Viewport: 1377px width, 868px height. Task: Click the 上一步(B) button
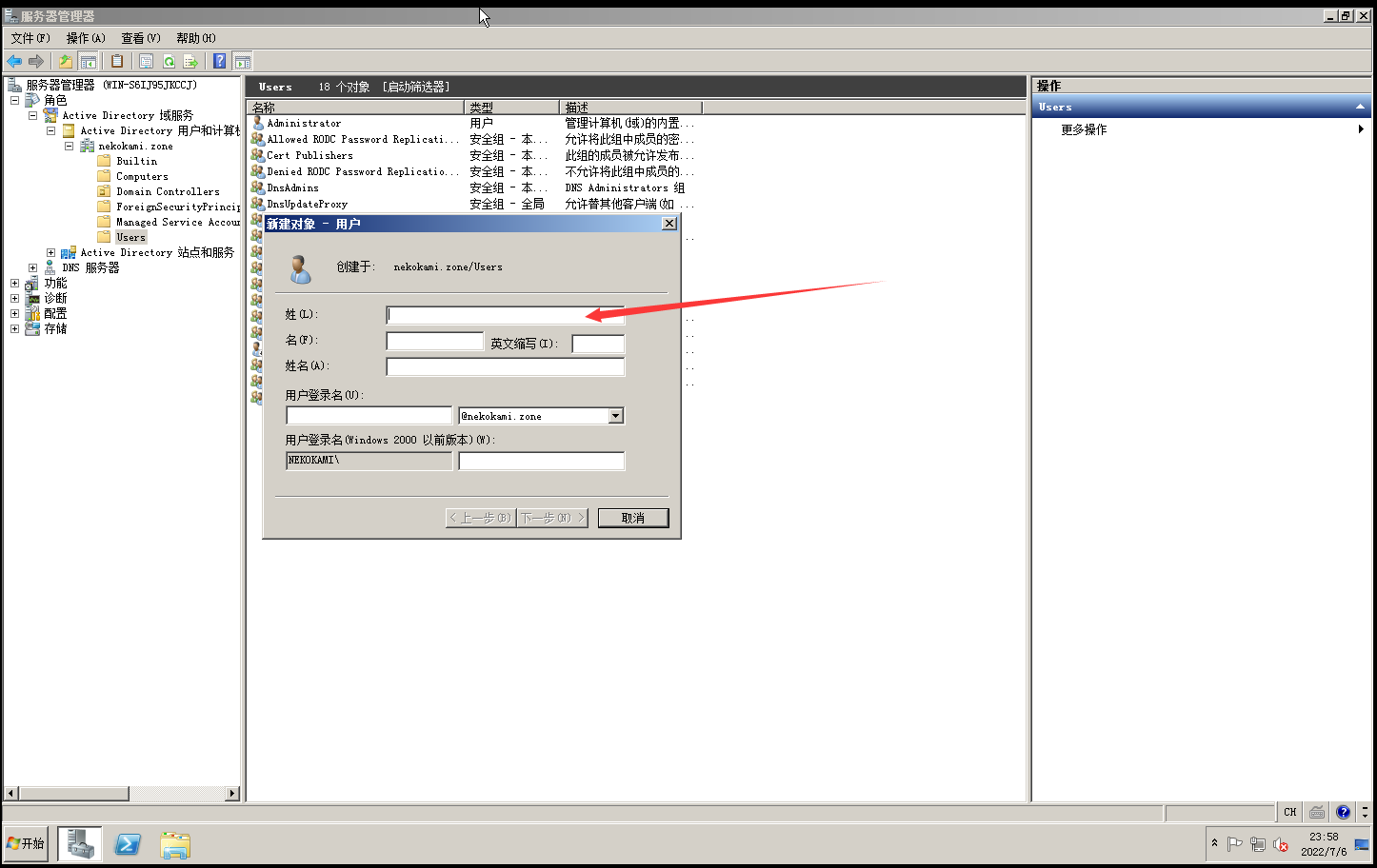(481, 518)
